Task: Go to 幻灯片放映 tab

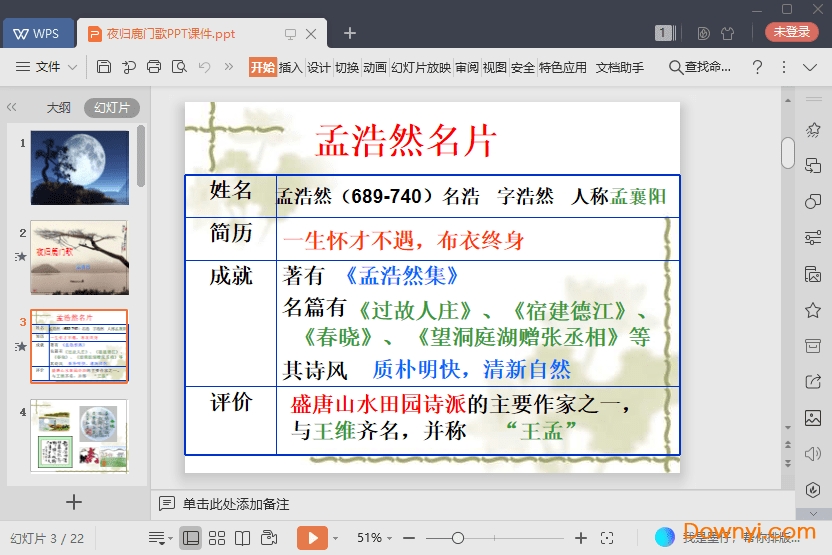Action: pyautogui.click(x=421, y=67)
